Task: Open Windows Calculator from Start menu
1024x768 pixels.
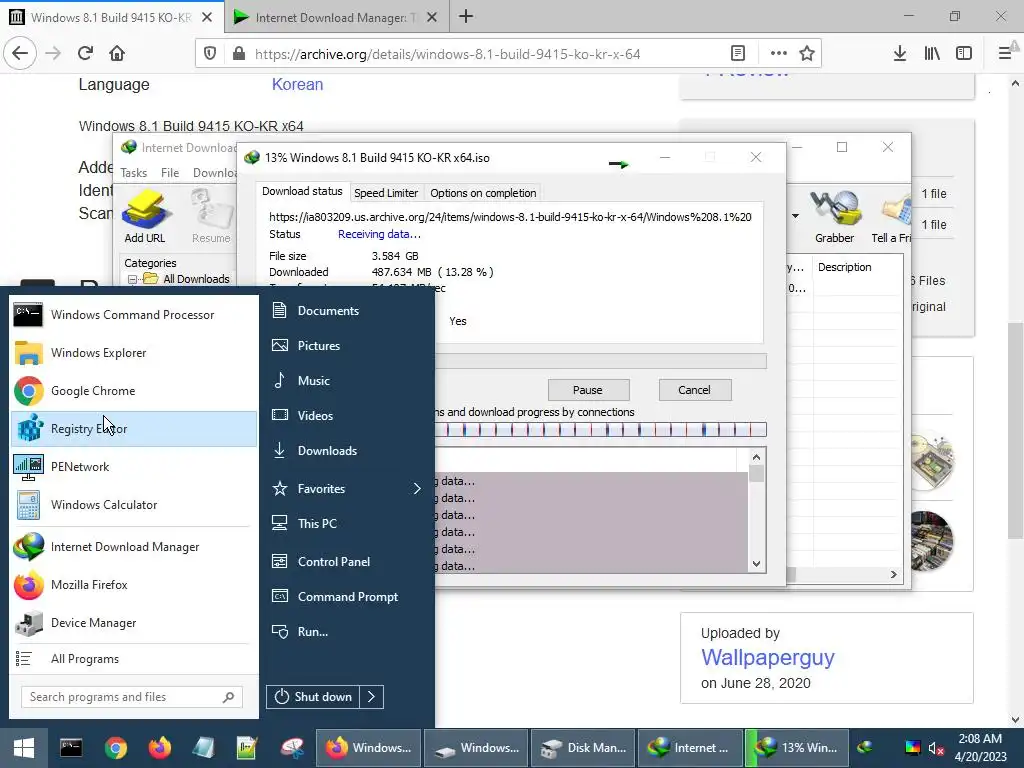Action: (x=134, y=505)
